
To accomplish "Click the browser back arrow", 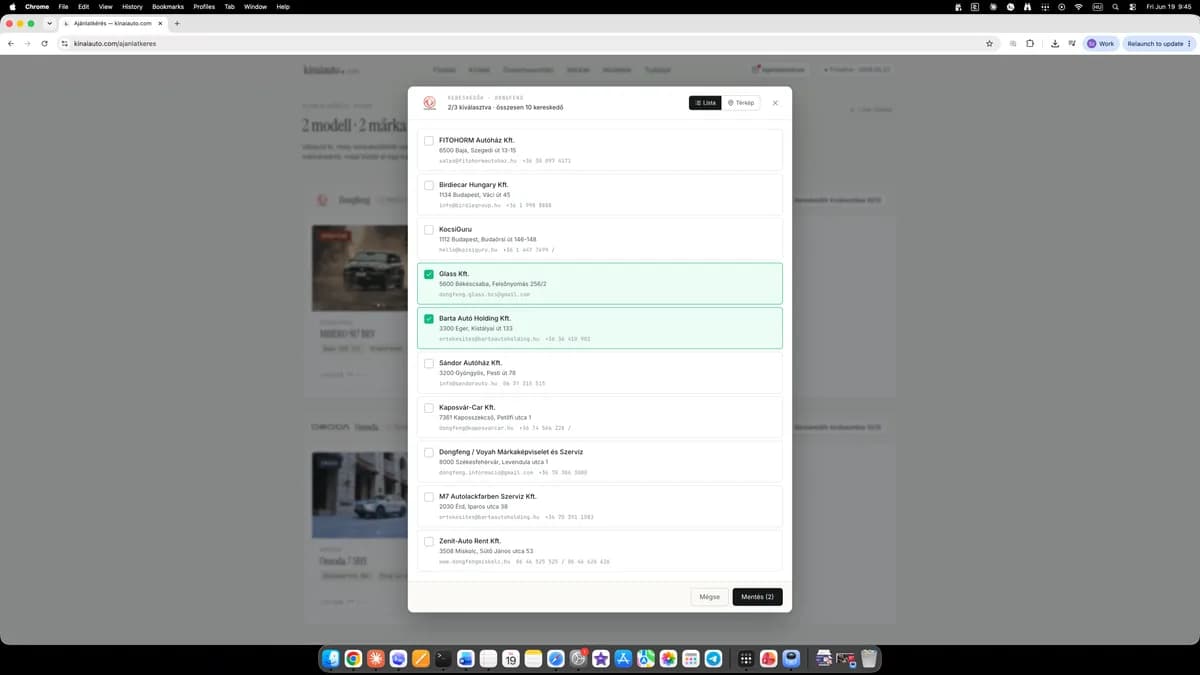I will tap(11, 44).
